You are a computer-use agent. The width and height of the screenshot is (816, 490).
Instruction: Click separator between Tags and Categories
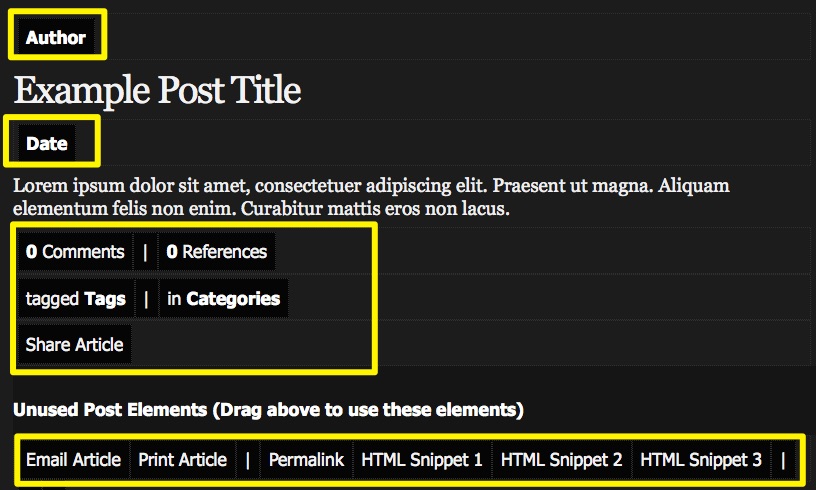click(145, 298)
